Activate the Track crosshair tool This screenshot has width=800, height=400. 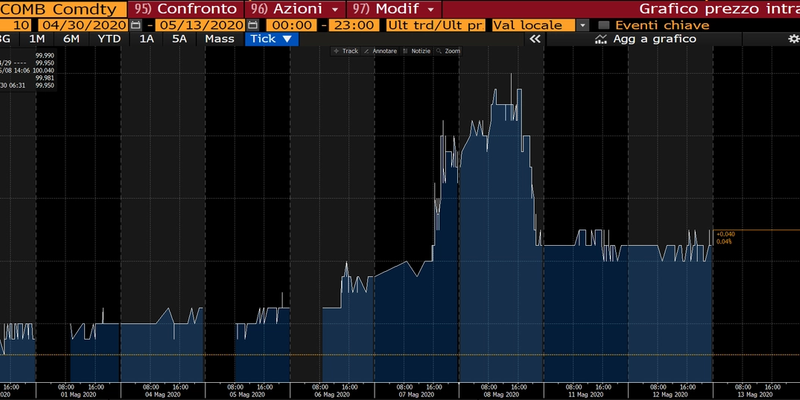point(345,51)
